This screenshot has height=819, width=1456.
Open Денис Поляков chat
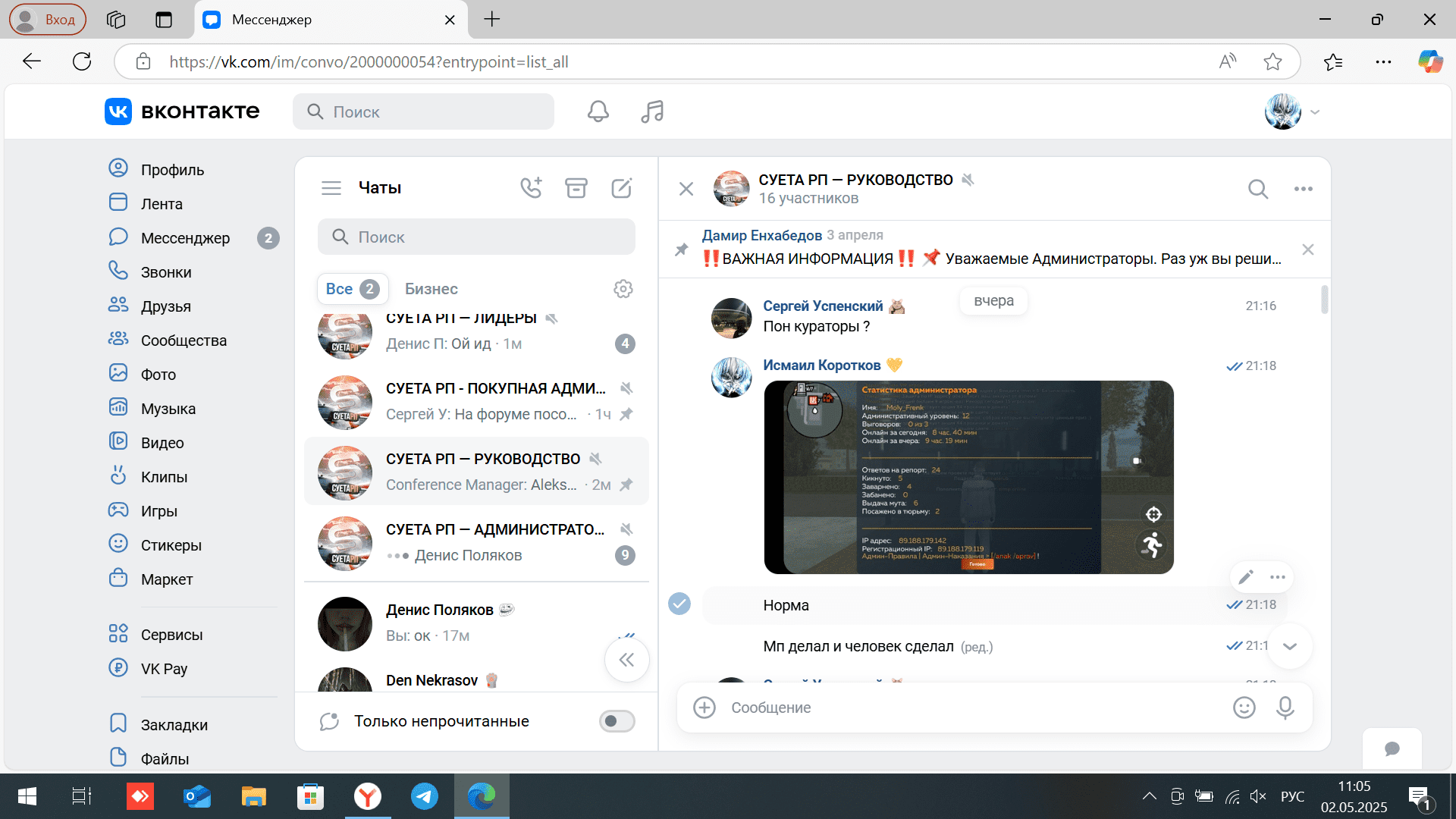click(476, 623)
